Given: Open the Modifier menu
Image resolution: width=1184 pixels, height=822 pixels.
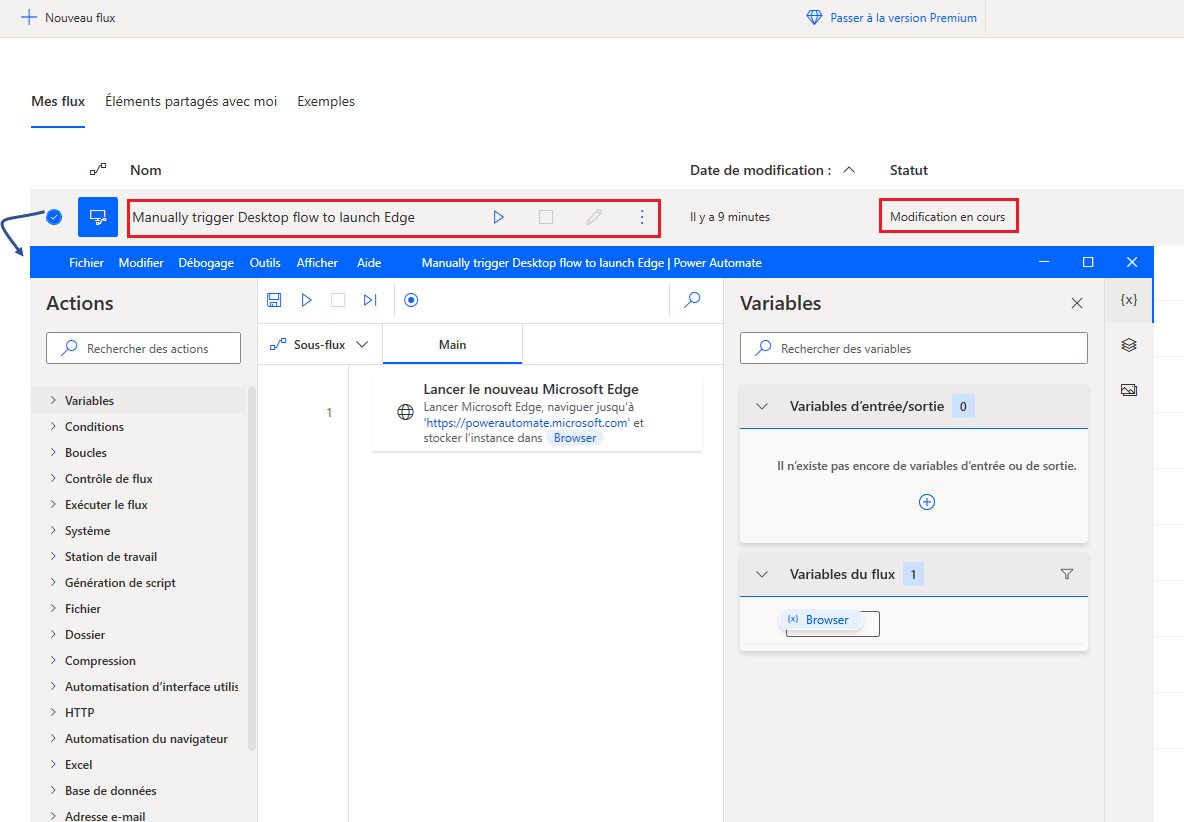Looking at the screenshot, I should pyautogui.click(x=141, y=263).
